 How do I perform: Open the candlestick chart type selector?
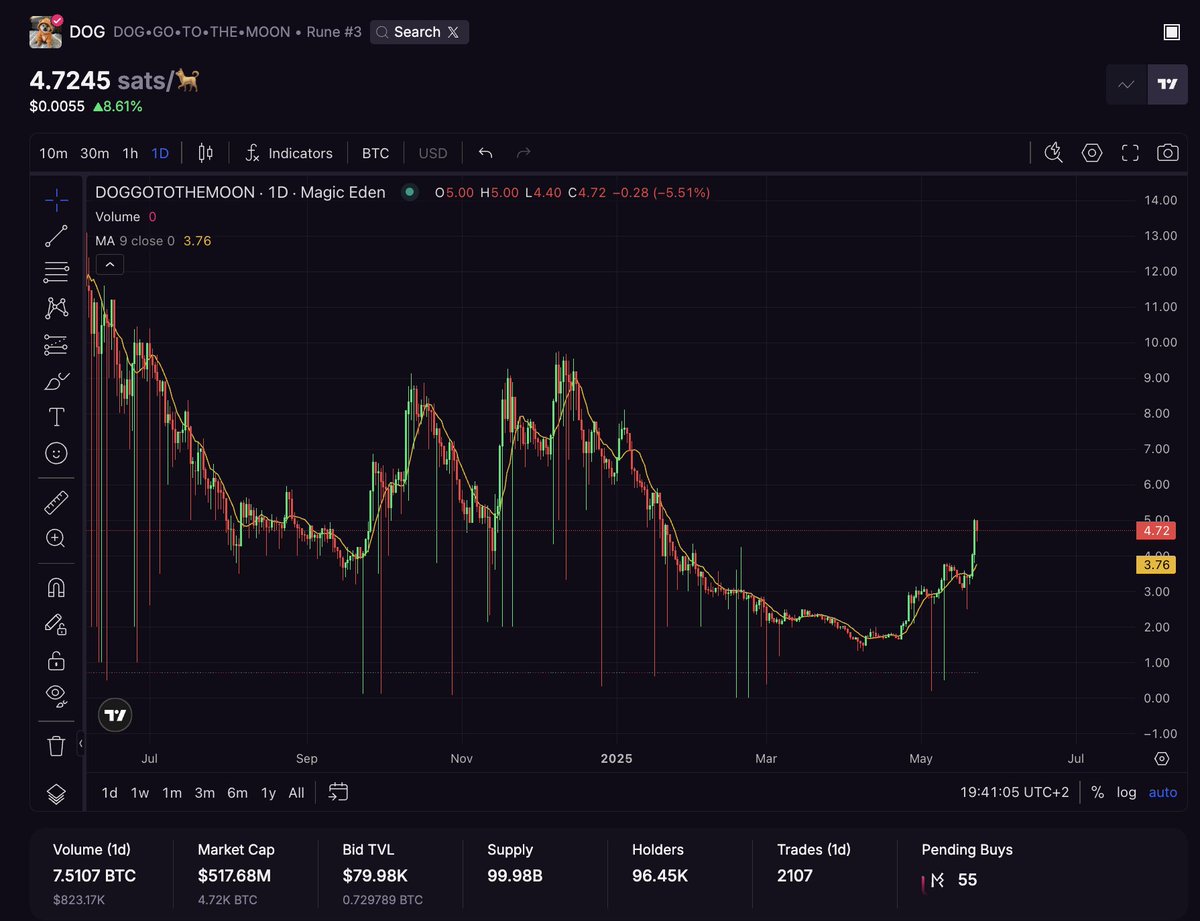coord(206,153)
